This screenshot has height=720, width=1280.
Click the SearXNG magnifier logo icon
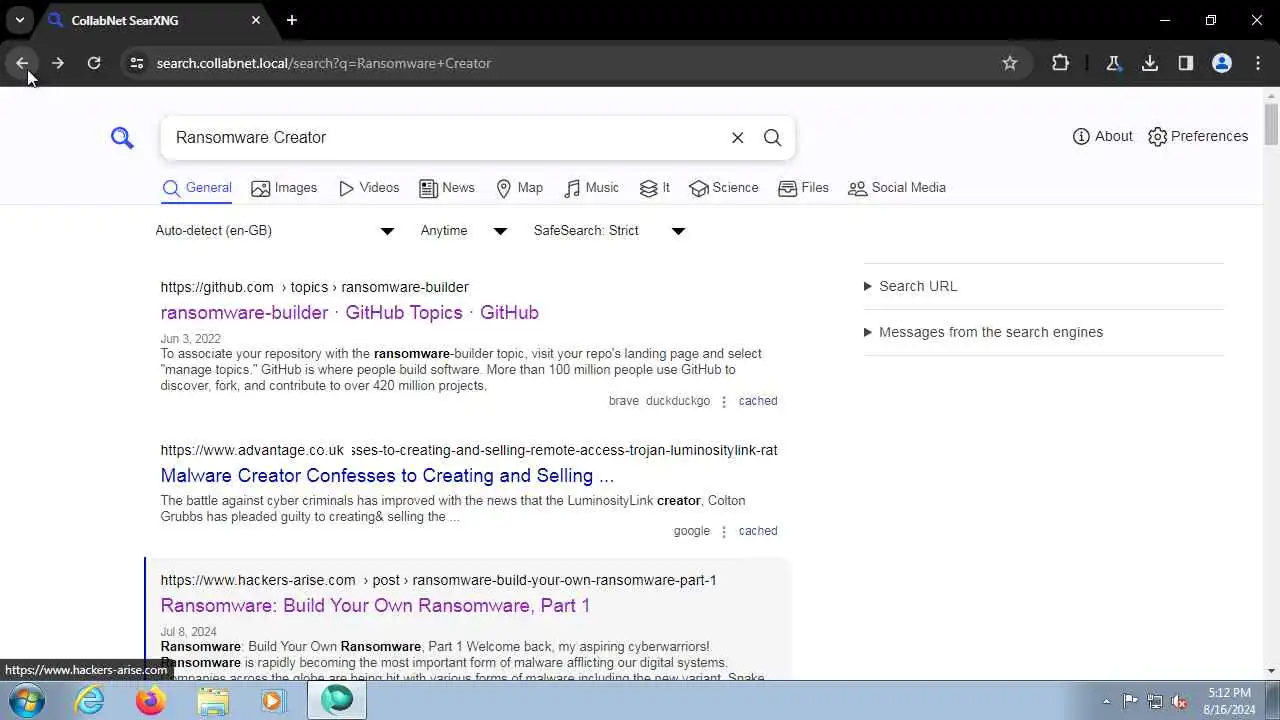point(122,138)
